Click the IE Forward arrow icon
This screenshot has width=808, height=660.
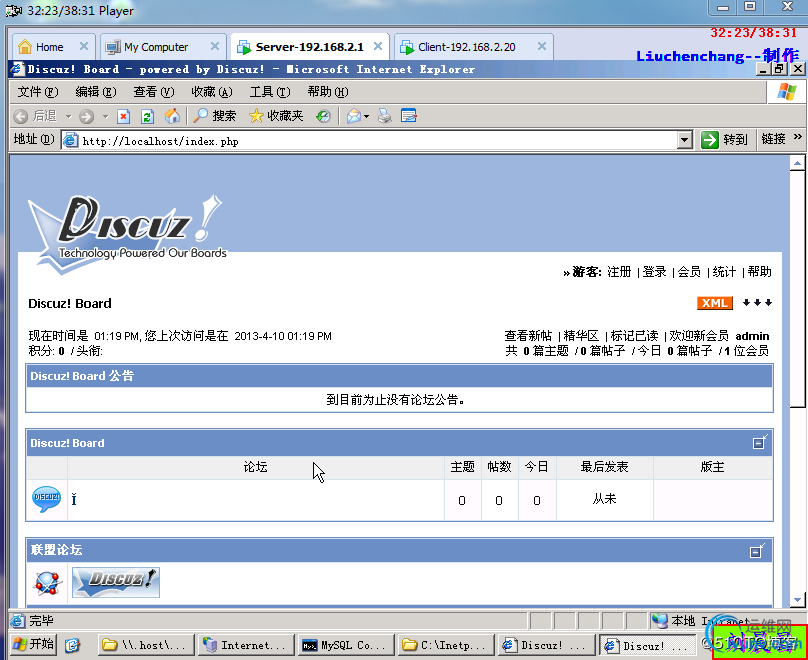coord(87,116)
